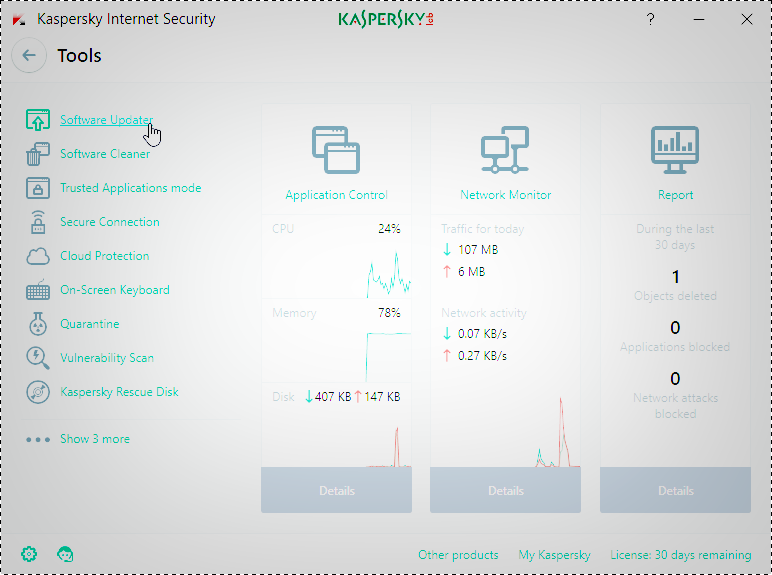Click the Vulnerability Scan magnifier icon
The image size is (772, 575).
click(37, 358)
